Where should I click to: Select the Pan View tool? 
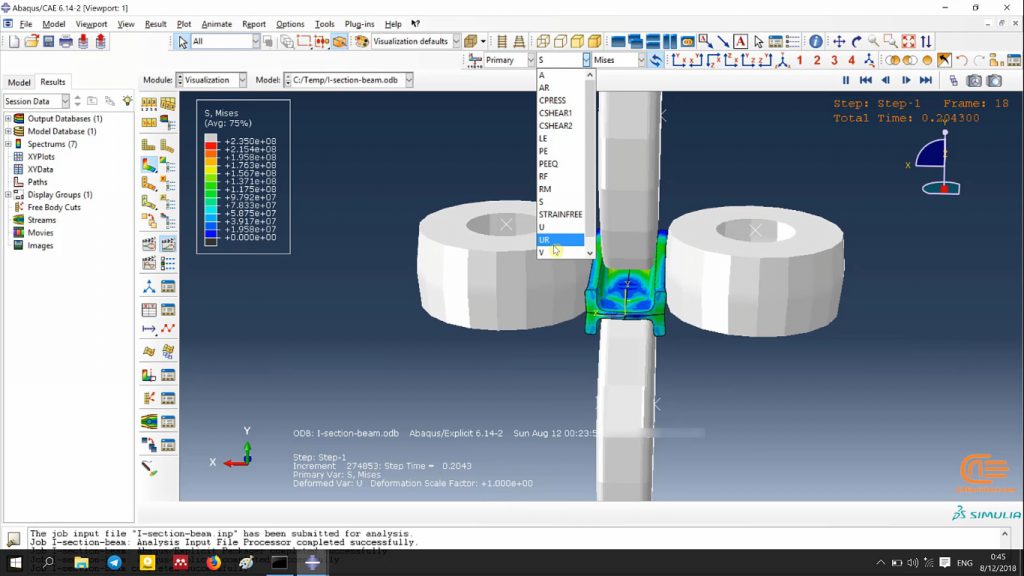coord(841,42)
